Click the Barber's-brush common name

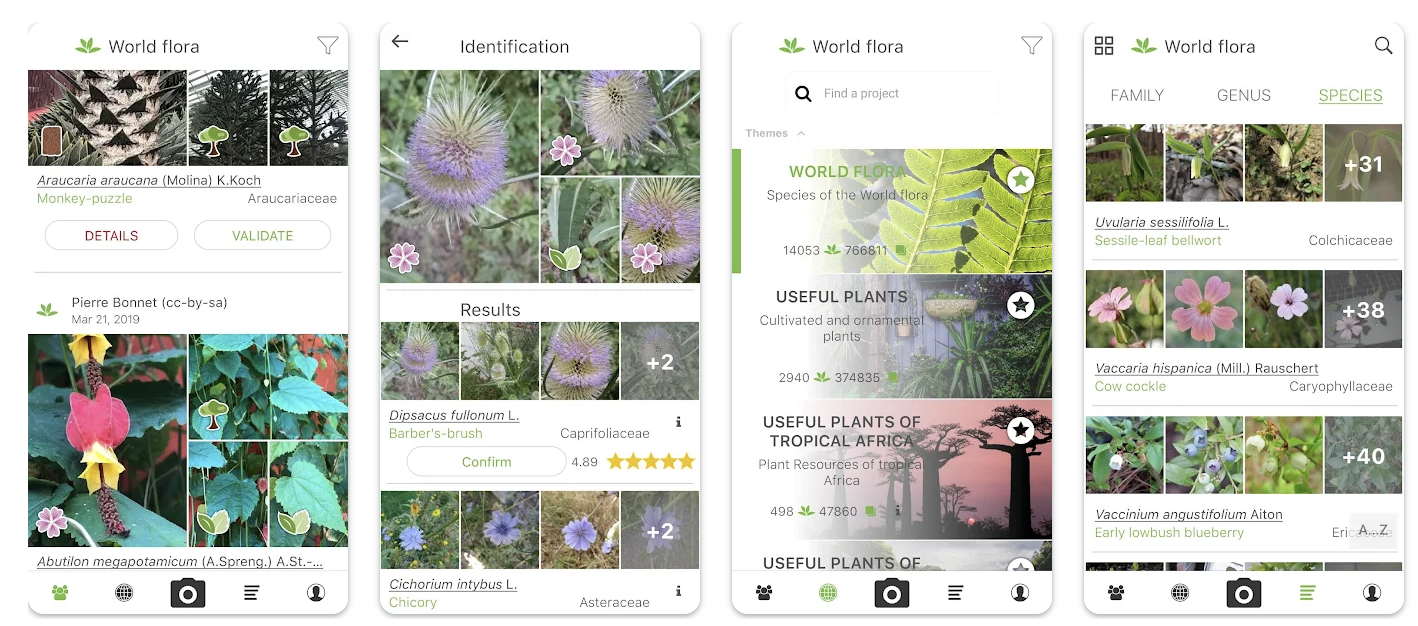tap(435, 433)
